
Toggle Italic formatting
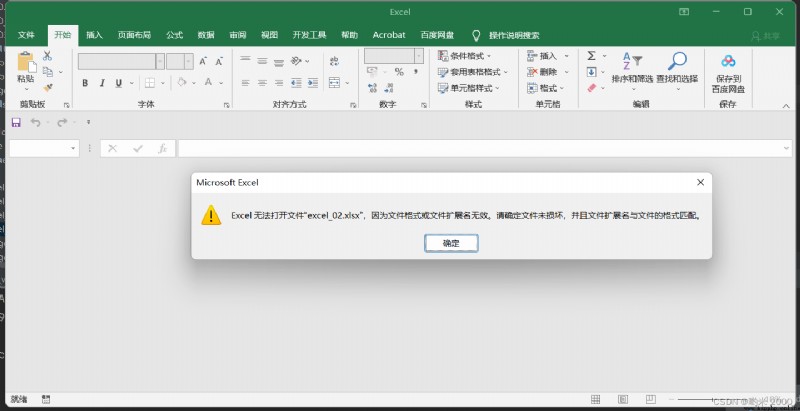click(102, 83)
